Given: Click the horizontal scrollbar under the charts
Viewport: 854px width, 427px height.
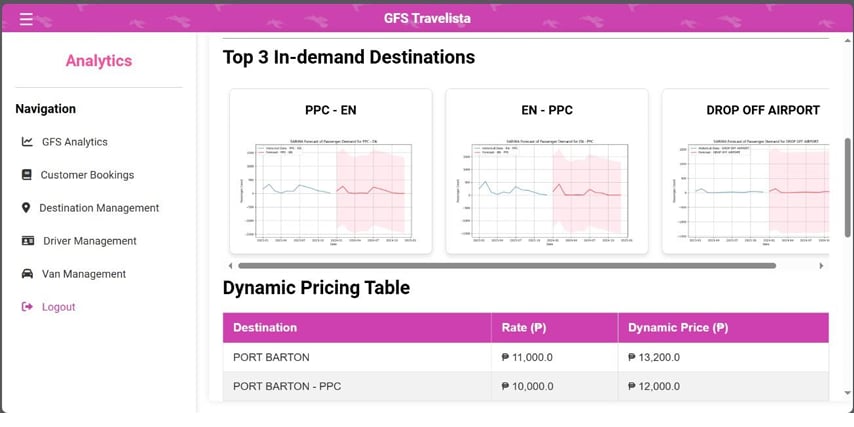Looking at the screenshot, I should 506,266.
